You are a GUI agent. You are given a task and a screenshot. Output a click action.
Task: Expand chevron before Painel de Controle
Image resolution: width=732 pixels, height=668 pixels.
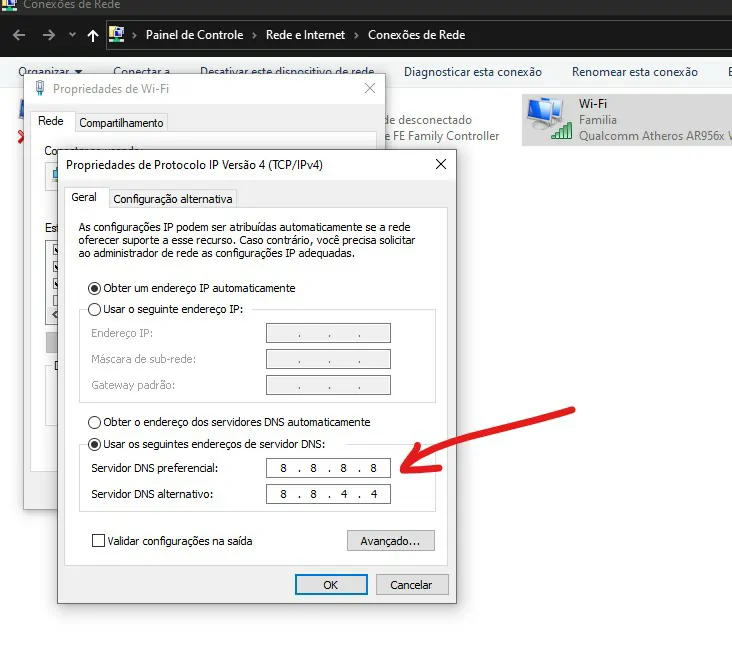click(134, 35)
